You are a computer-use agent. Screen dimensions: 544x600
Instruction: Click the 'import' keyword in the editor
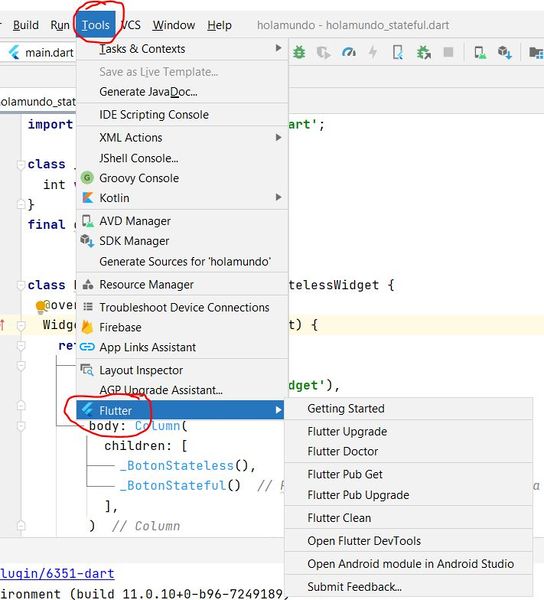50,125
